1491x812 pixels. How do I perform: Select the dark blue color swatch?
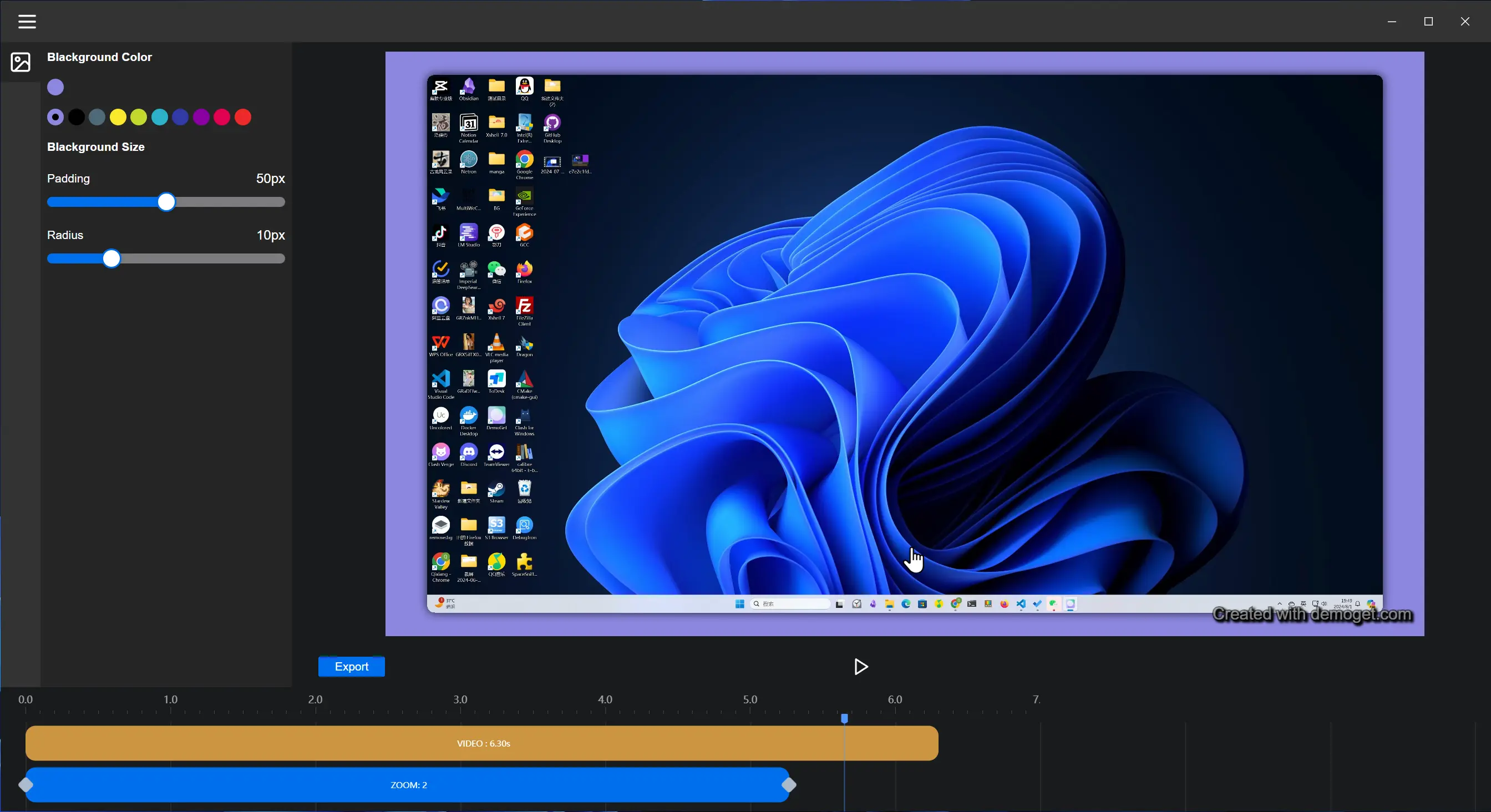[x=181, y=118]
